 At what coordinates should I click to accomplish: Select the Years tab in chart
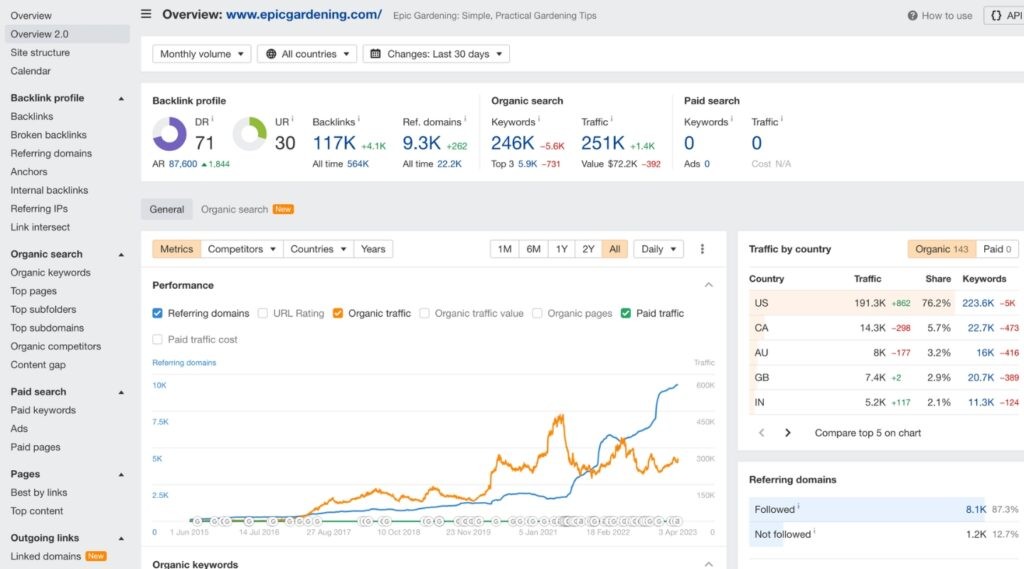point(373,249)
